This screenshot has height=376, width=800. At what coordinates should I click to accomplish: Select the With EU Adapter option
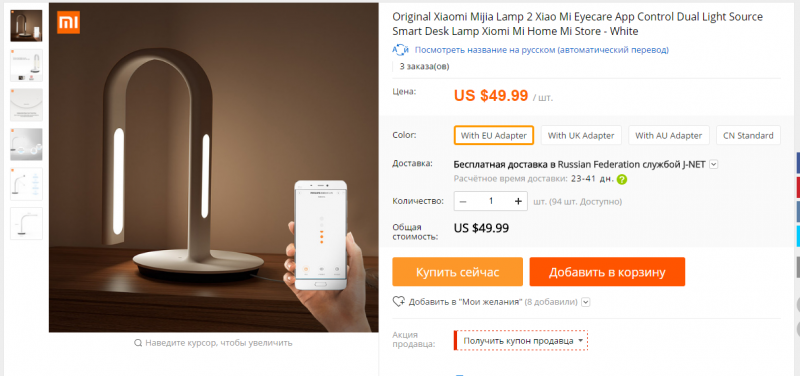(x=494, y=136)
